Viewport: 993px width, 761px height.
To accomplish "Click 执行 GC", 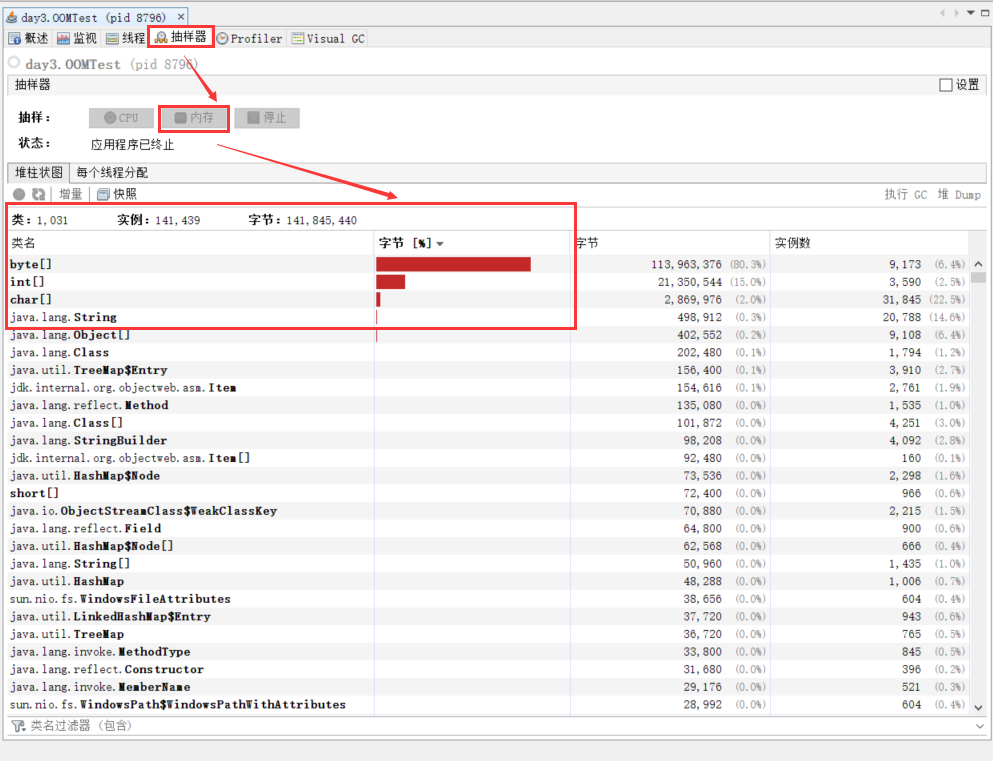I will coord(905,194).
